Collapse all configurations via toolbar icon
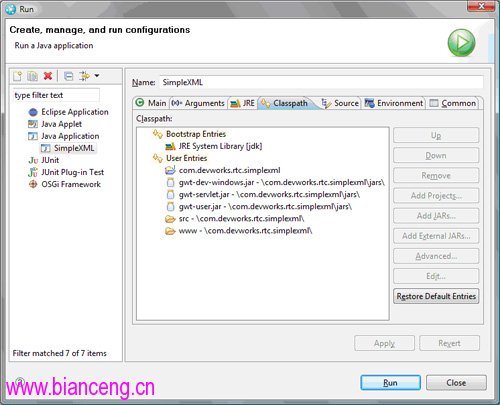500x405 pixels. click(68, 76)
